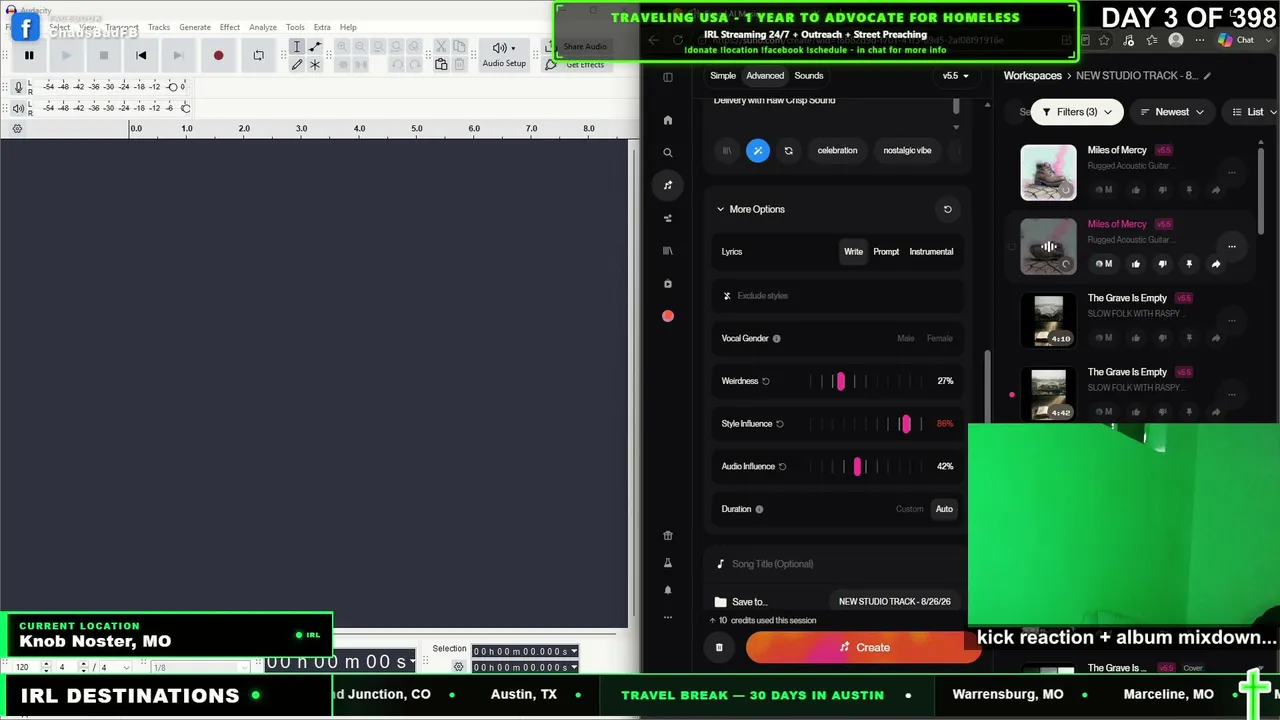Open notifications bell in the left sidebar
Screen dimensions: 1280x720
click(668, 590)
